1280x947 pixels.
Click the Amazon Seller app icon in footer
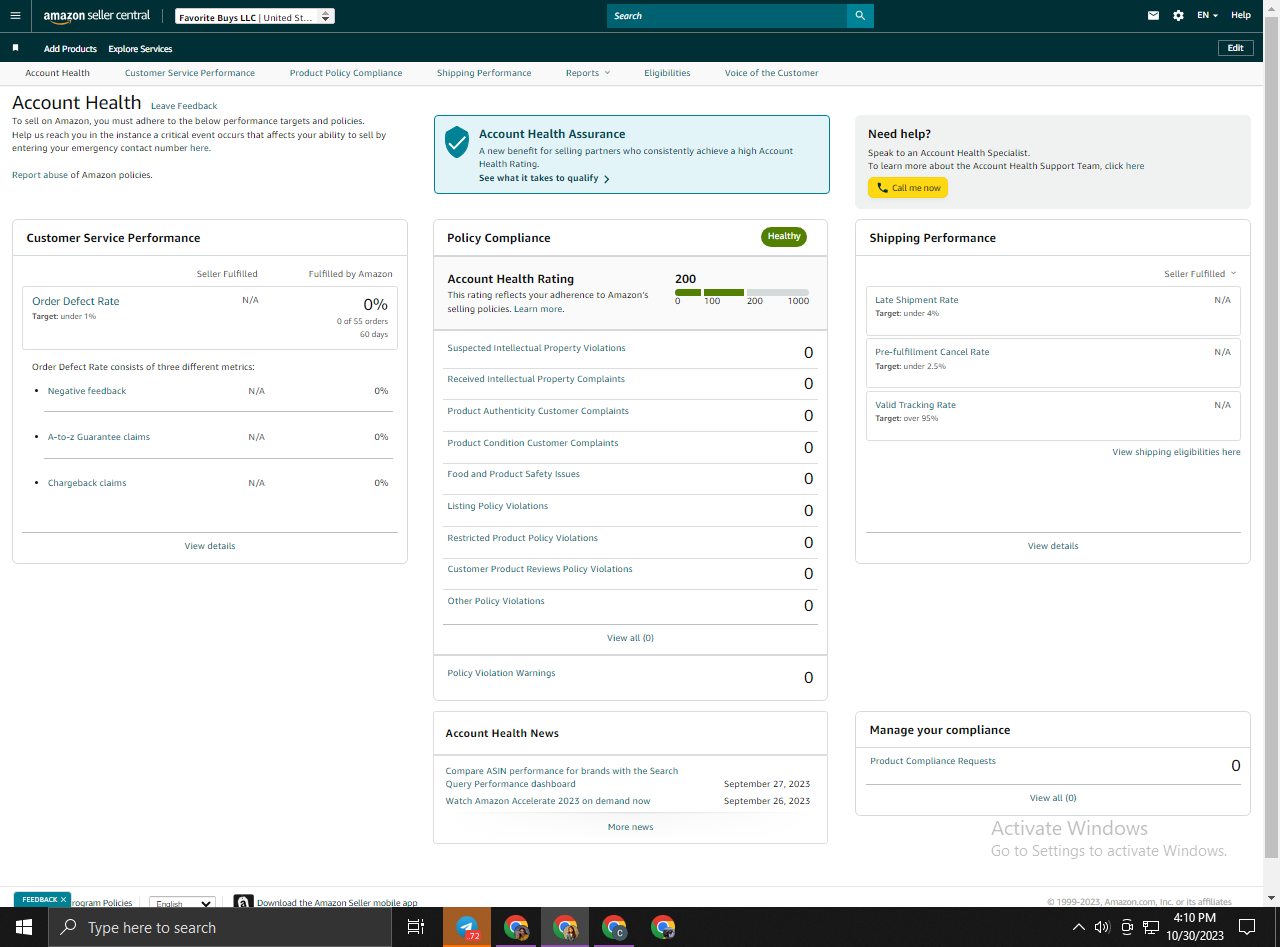pyautogui.click(x=243, y=902)
